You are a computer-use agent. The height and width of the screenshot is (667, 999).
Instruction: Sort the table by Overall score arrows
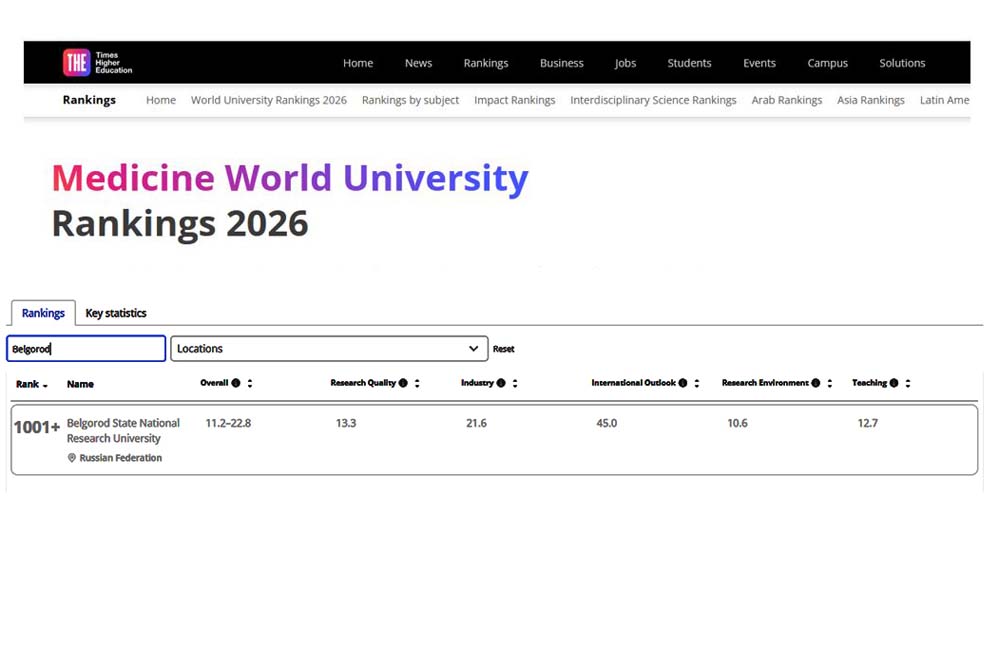click(x=250, y=383)
